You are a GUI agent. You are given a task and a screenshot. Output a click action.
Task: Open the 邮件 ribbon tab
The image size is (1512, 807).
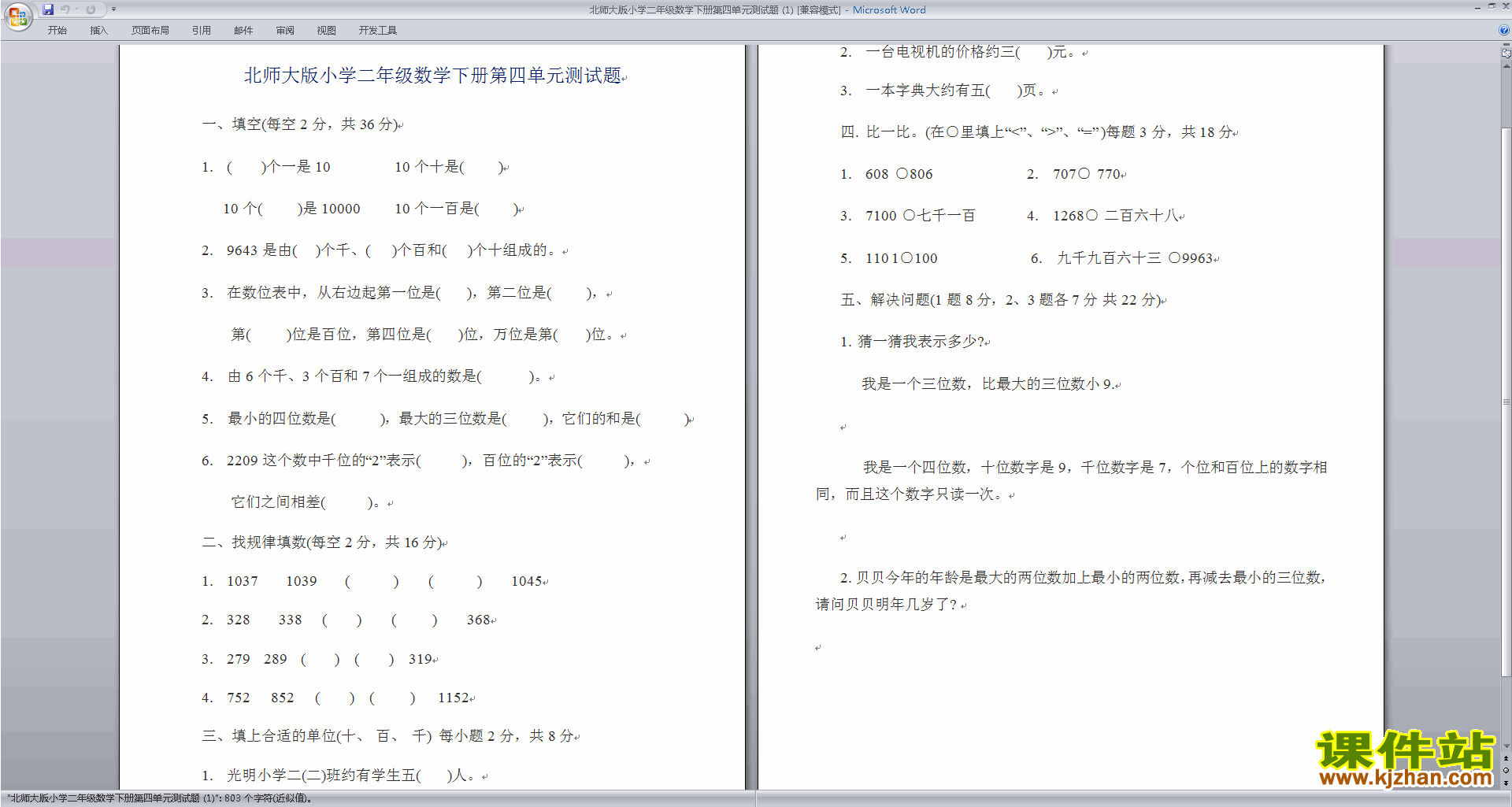[243, 31]
